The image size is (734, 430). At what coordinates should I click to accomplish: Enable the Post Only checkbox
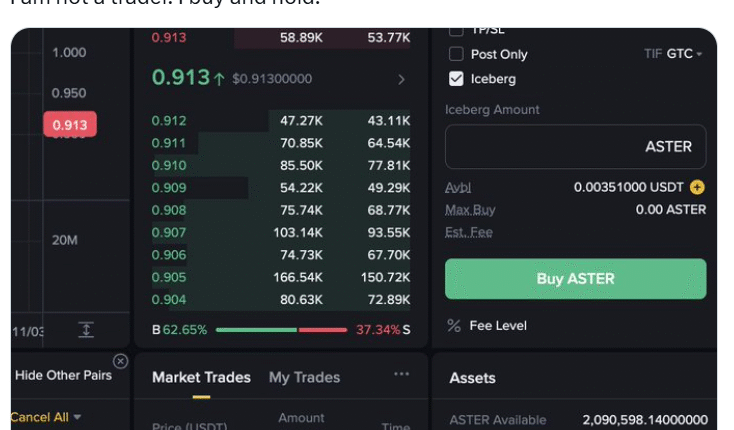pos(456,54)
